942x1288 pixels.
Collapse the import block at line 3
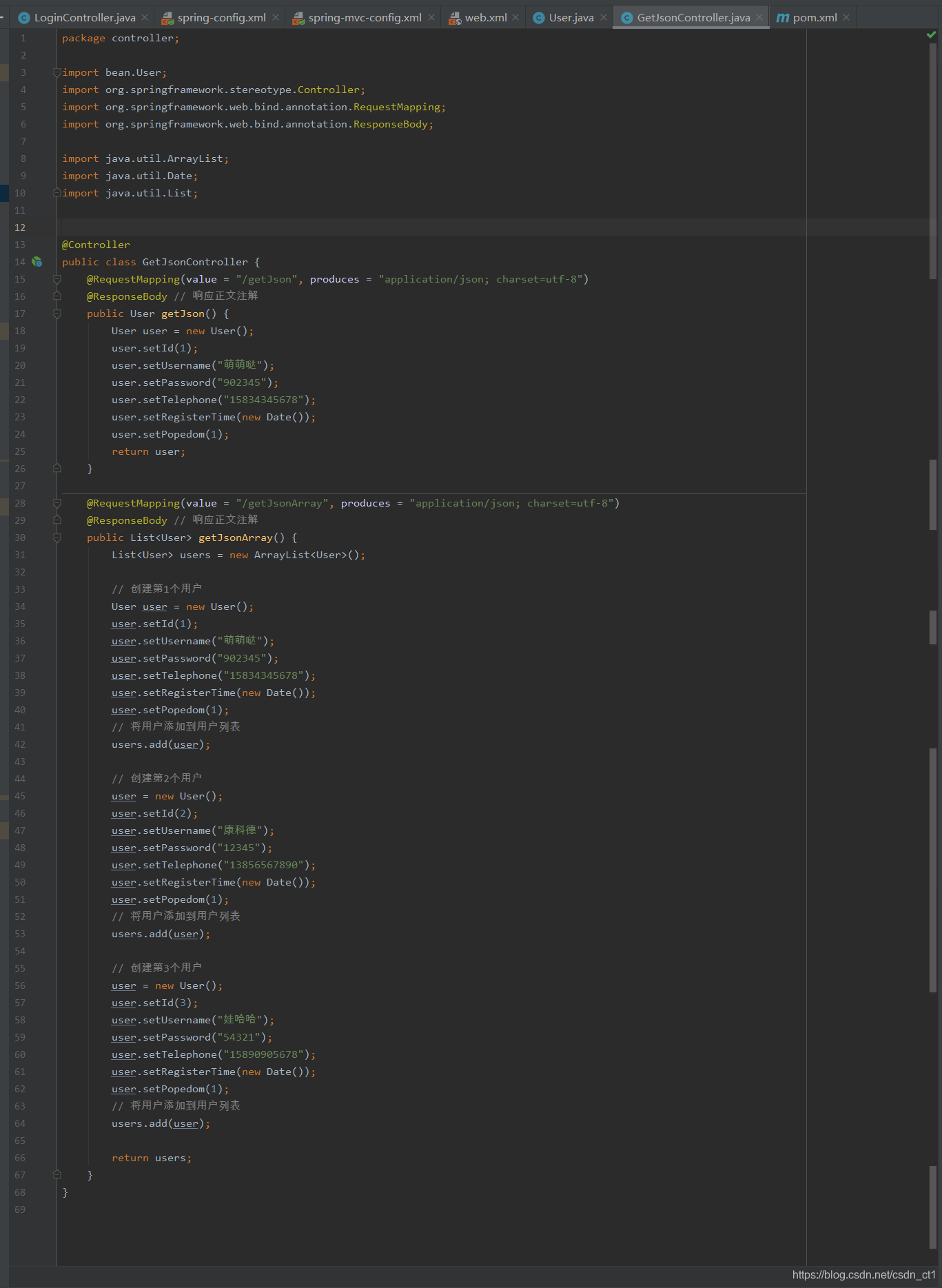pyautogui.click(x=57, y=72)
